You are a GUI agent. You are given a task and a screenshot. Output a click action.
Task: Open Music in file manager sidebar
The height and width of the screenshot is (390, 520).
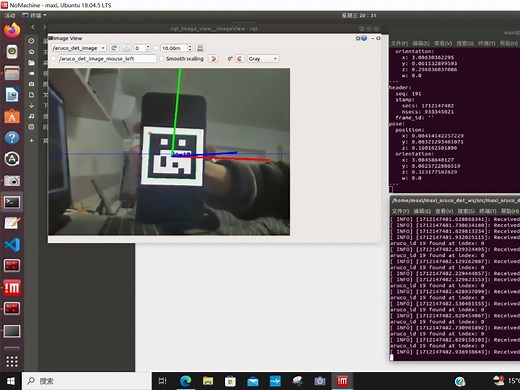pyautogui.click(x=31, y=116)
